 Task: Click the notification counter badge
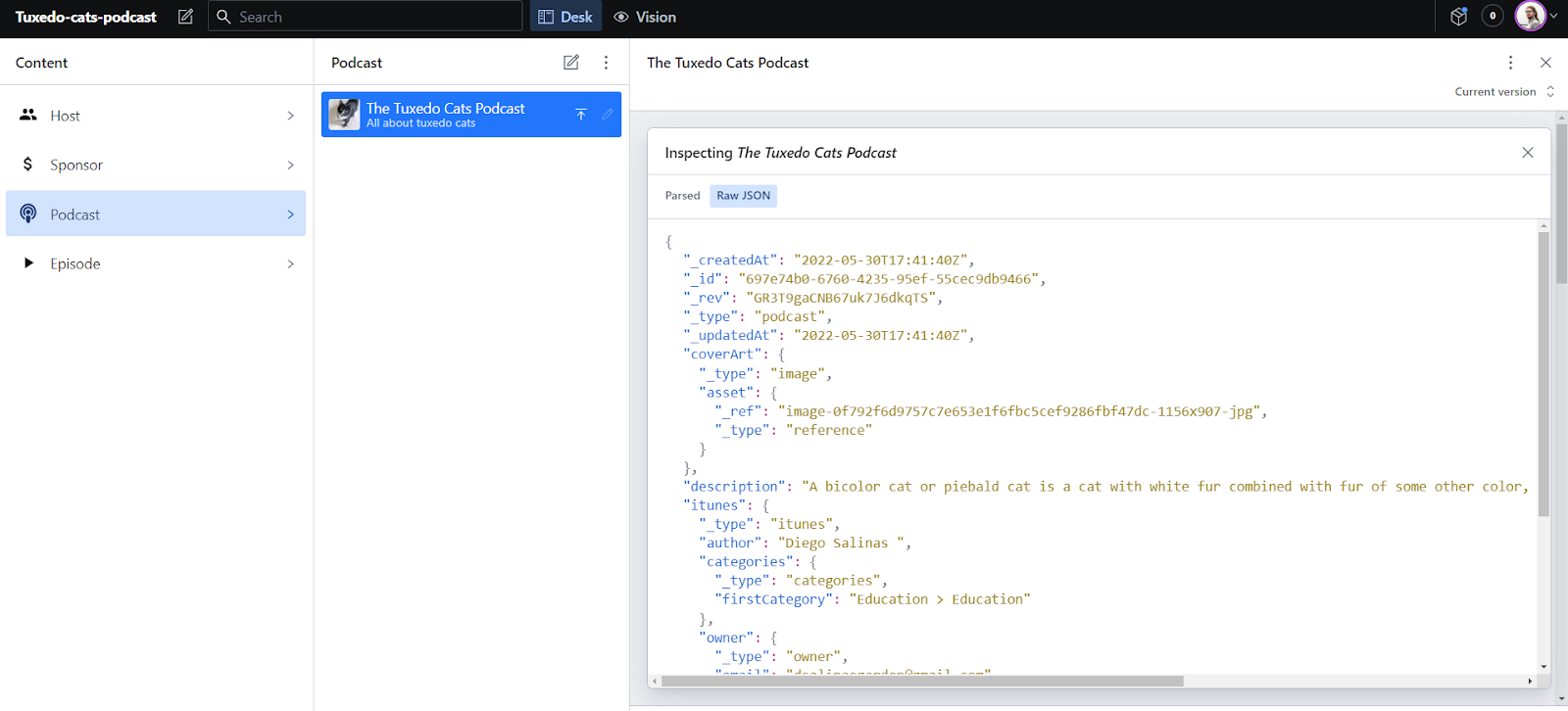pyautogui.click(x=1493, y=17)
